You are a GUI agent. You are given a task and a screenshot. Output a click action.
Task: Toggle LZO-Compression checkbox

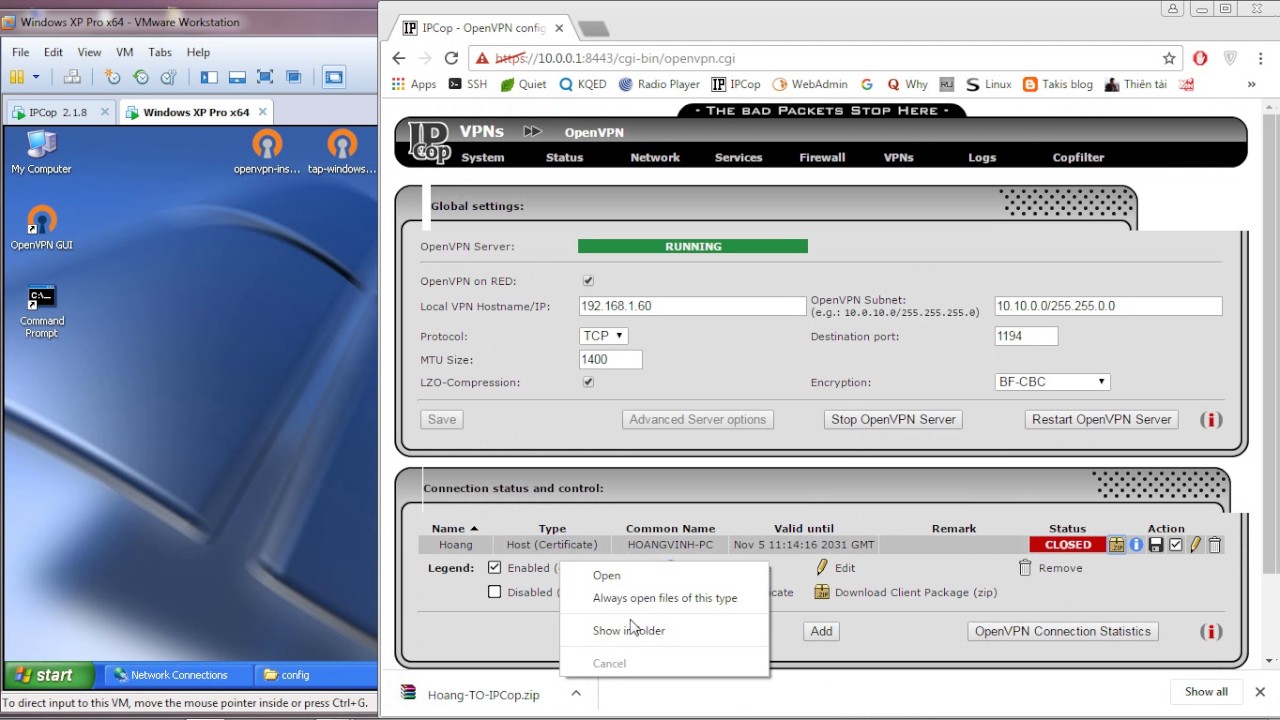pos(588,382)
